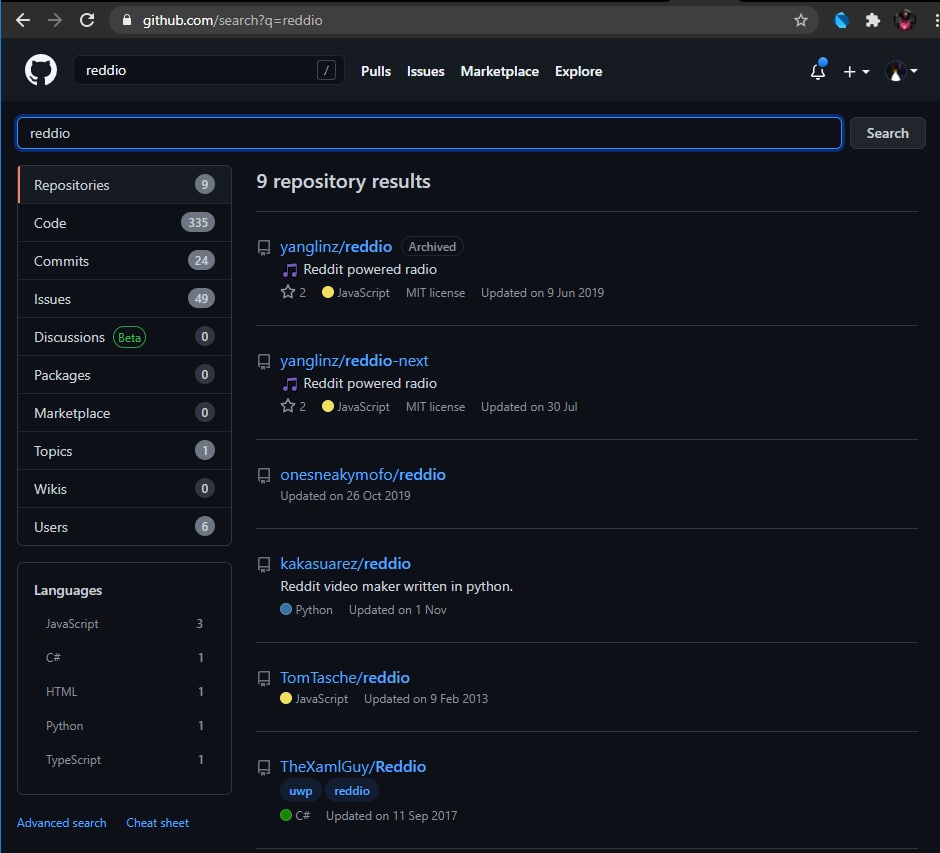Click the slash shortcut key icon
The height and width of the screenshot is (853, 940).
[326, 70]
